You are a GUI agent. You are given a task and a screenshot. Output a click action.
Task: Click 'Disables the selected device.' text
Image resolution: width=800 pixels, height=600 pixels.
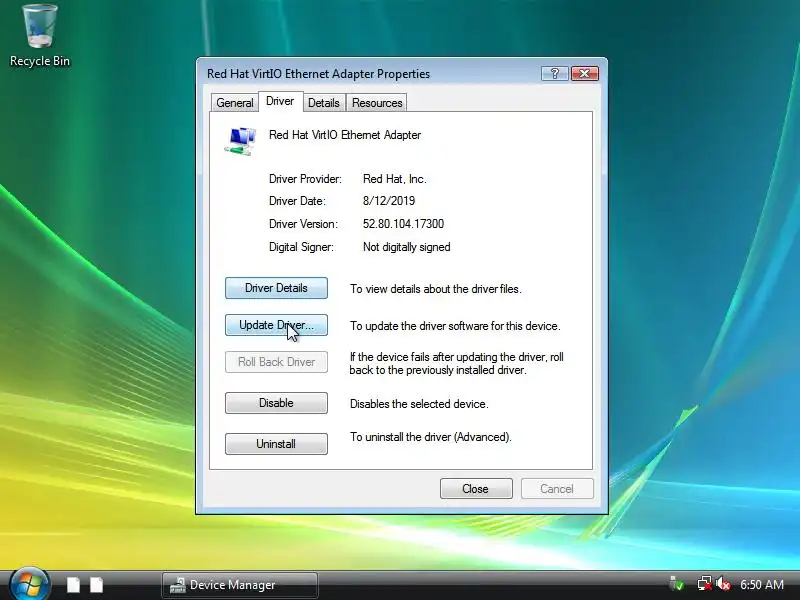coord(419,404)
